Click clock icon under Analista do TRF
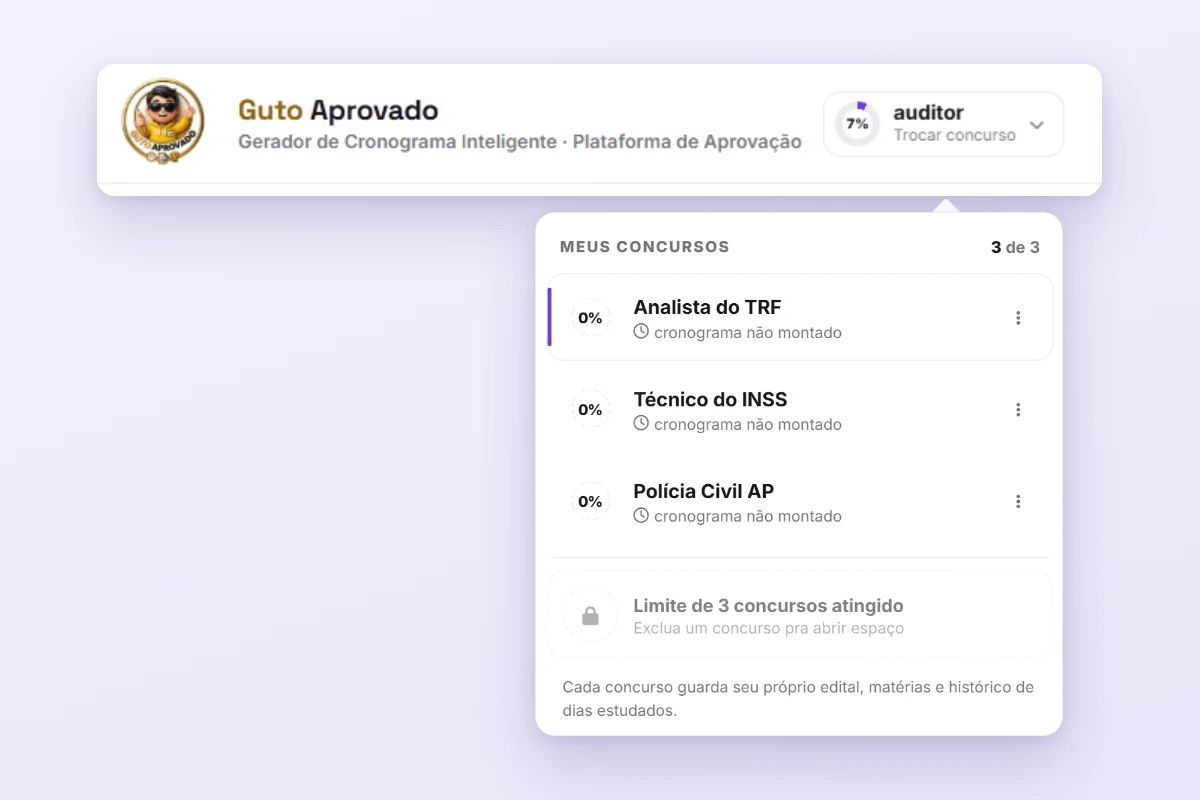1200x800 pixels. tap(641, 331)
